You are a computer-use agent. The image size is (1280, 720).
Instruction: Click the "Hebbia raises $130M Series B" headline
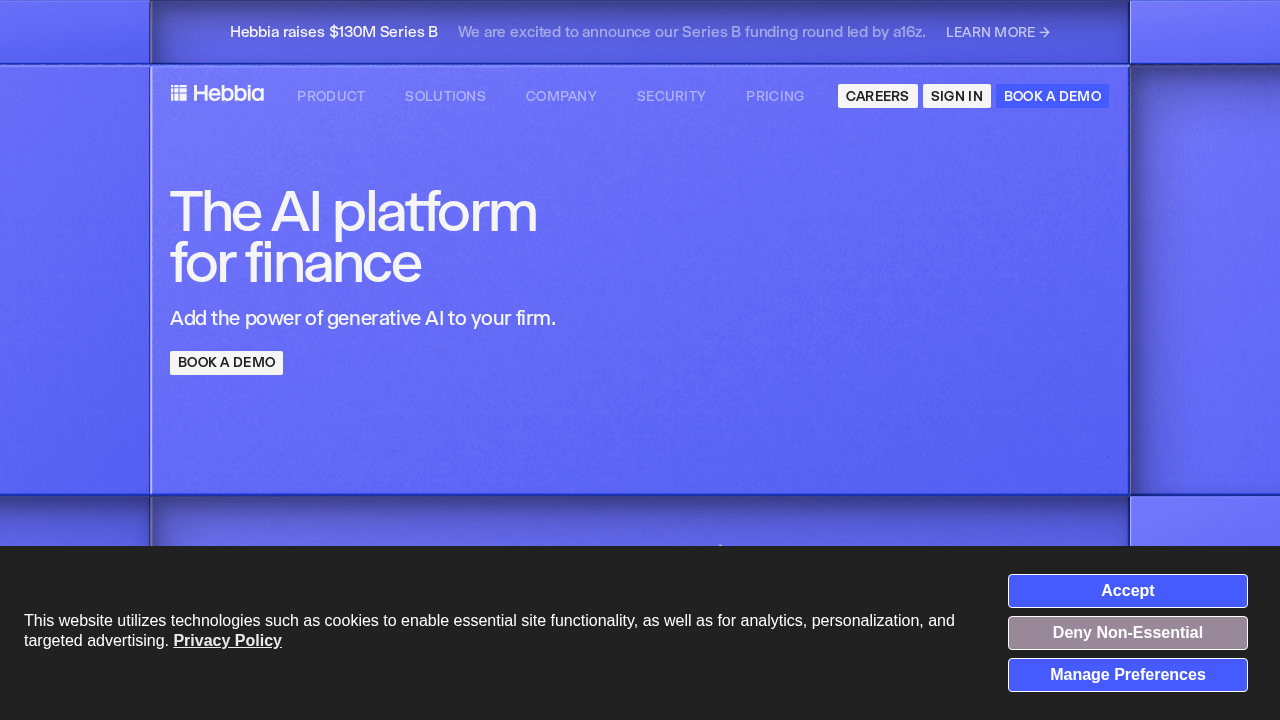[334, 32]
